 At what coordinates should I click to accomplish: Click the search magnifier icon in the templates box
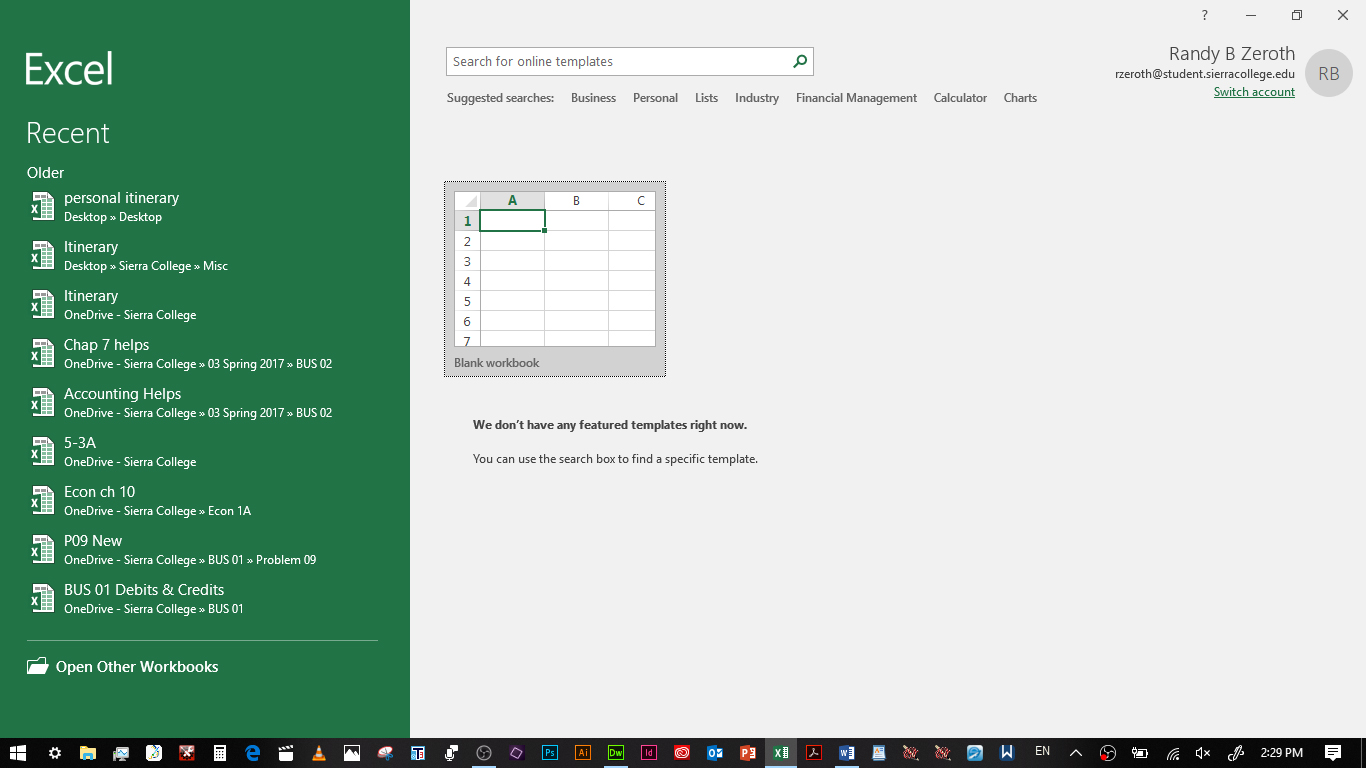[799, 61]
